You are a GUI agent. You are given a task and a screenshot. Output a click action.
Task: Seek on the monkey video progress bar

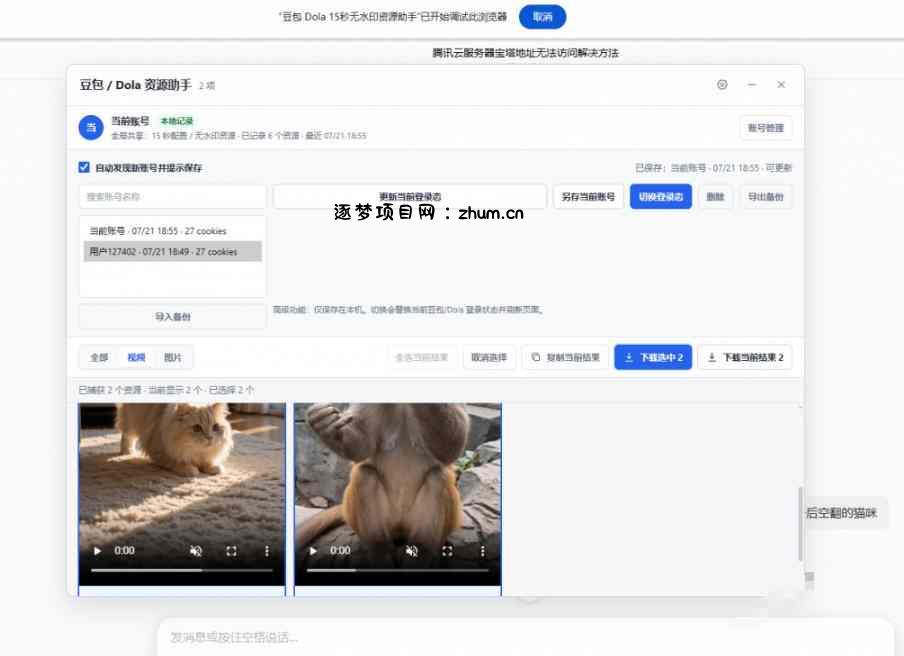(397, 570)
